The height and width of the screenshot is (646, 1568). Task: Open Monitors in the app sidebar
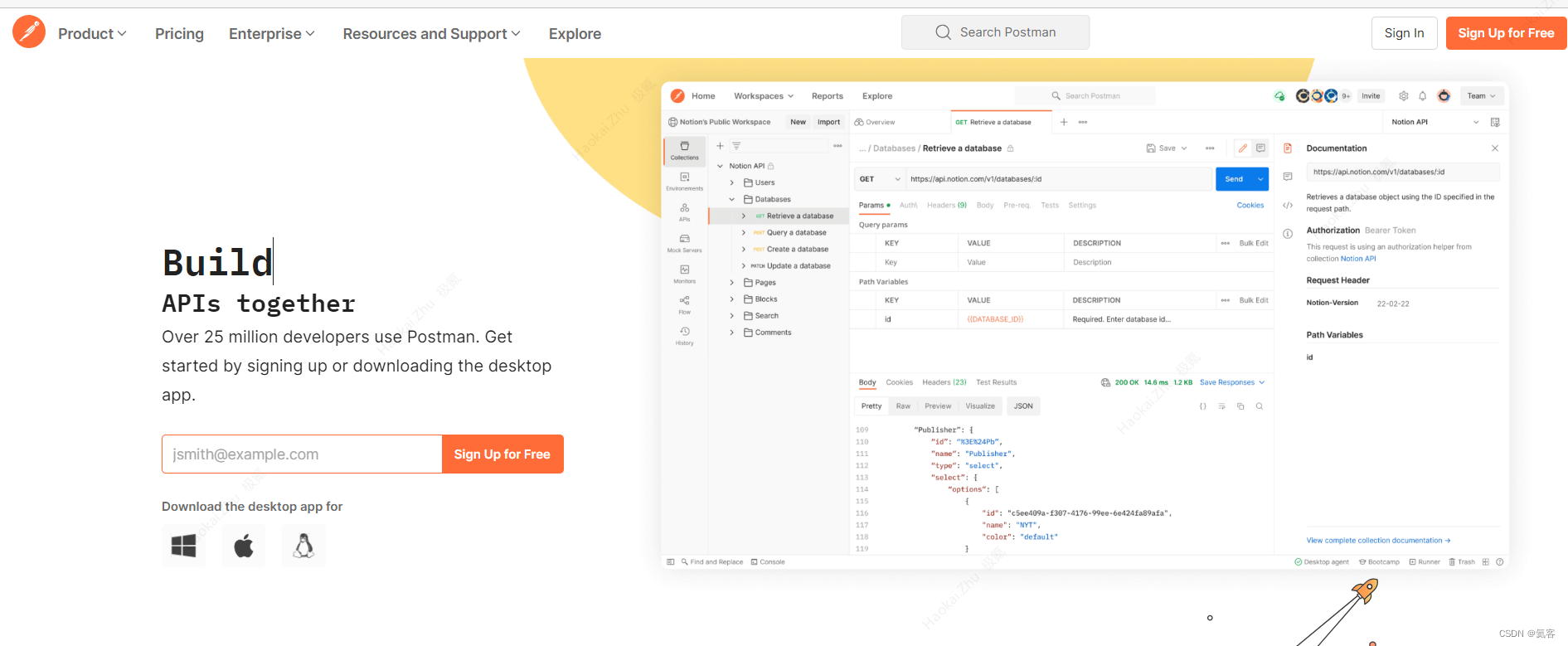(x=685, y=274)
